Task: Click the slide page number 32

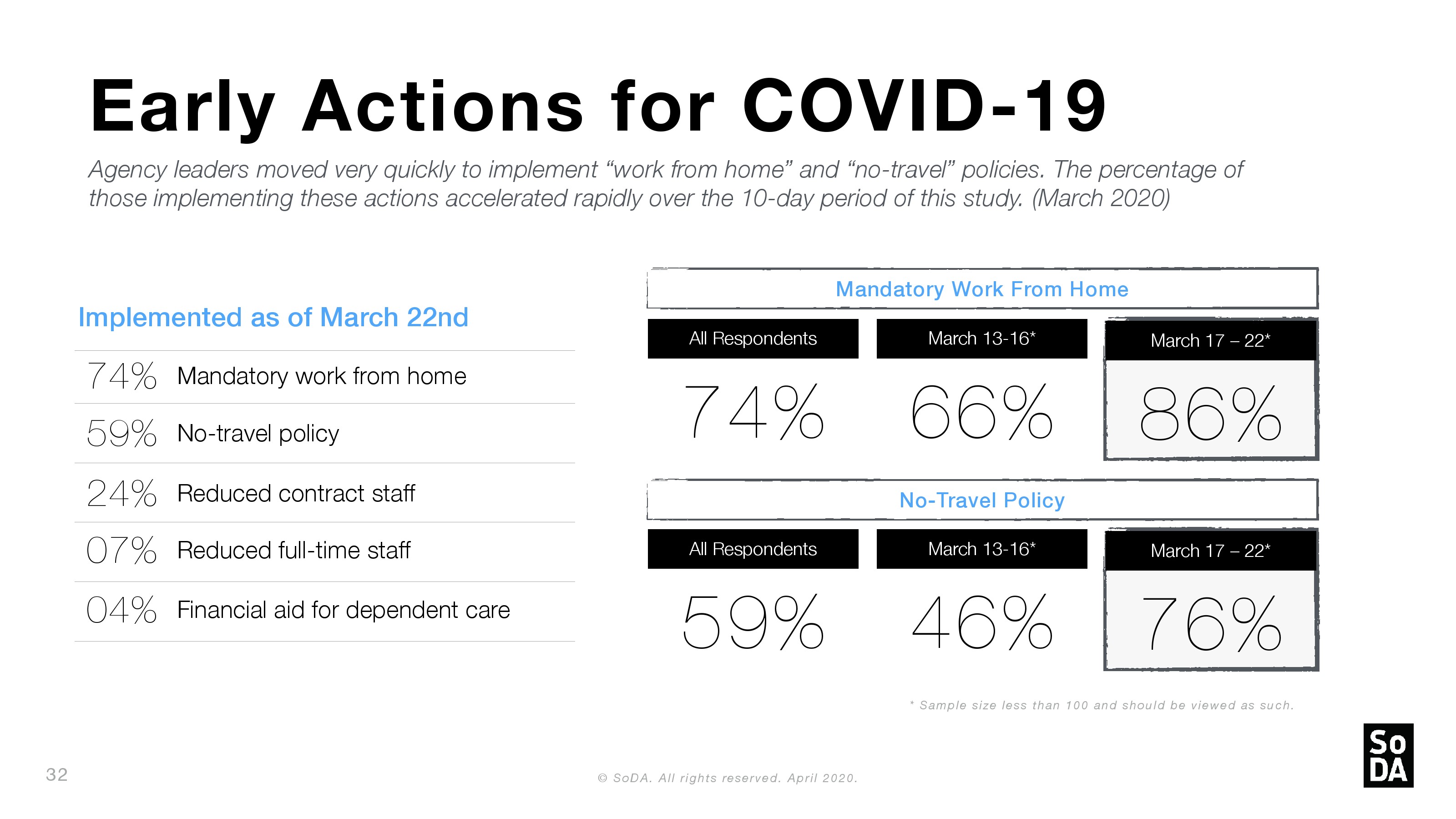Action: (x=56, y=774)
